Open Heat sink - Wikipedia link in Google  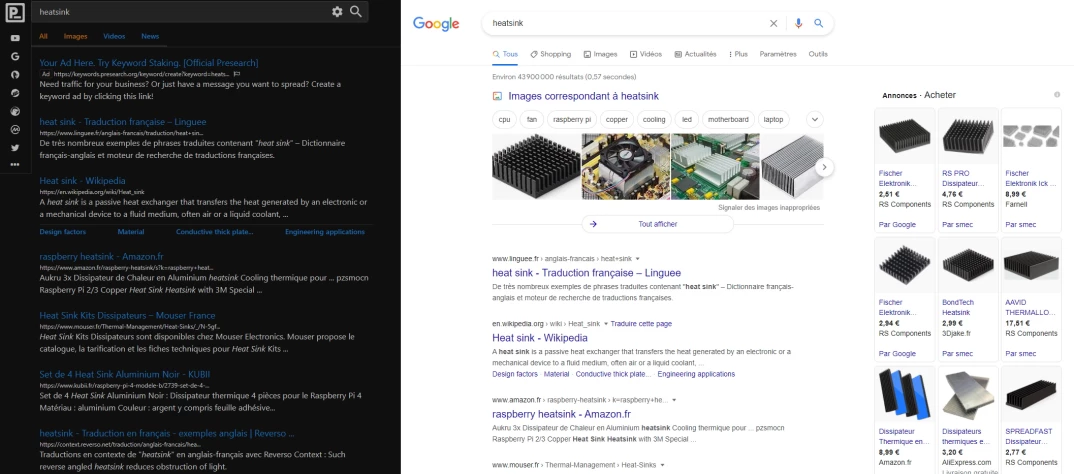539,338
